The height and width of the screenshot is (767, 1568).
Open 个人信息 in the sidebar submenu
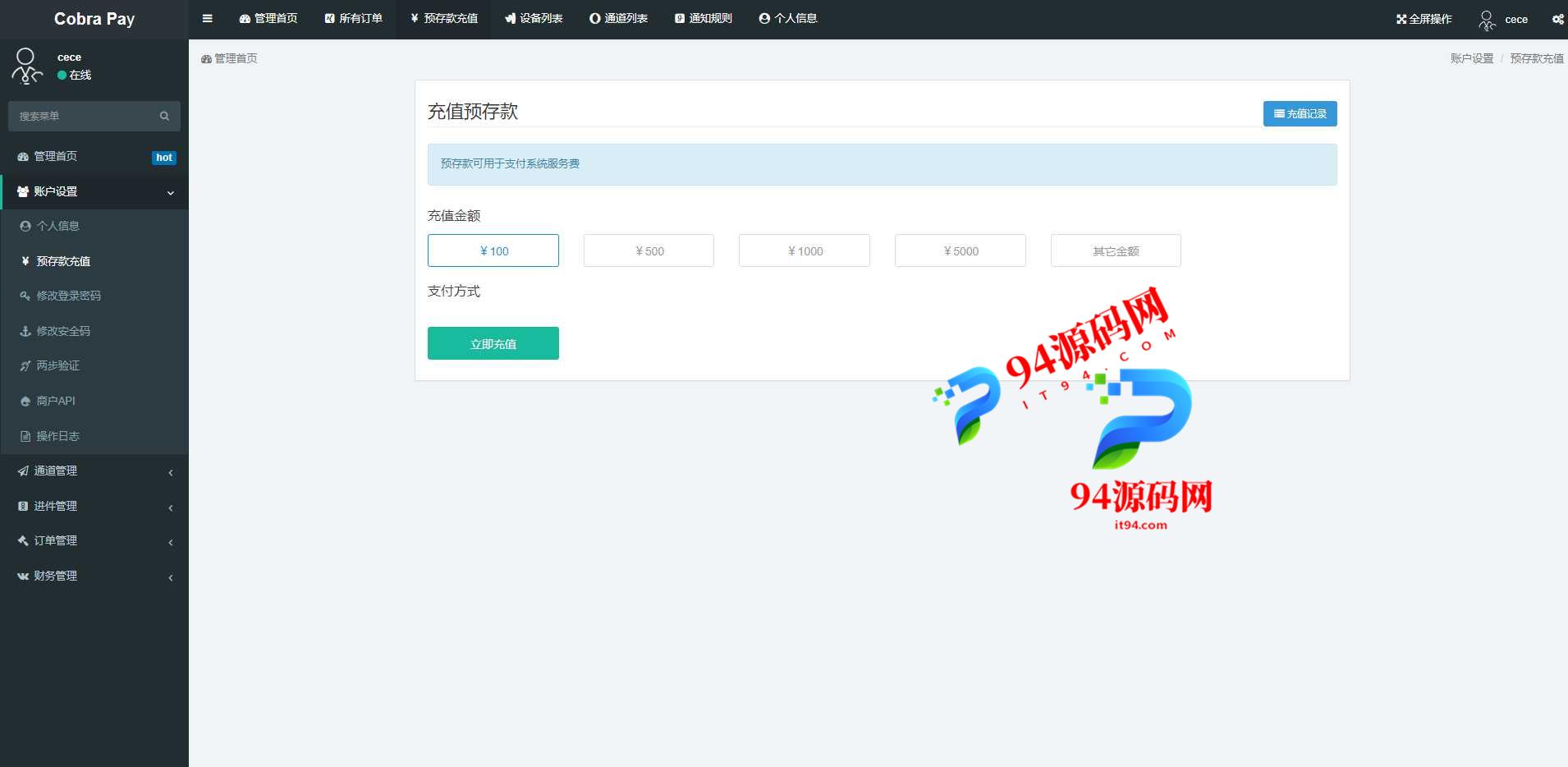(x=94, y=226)
